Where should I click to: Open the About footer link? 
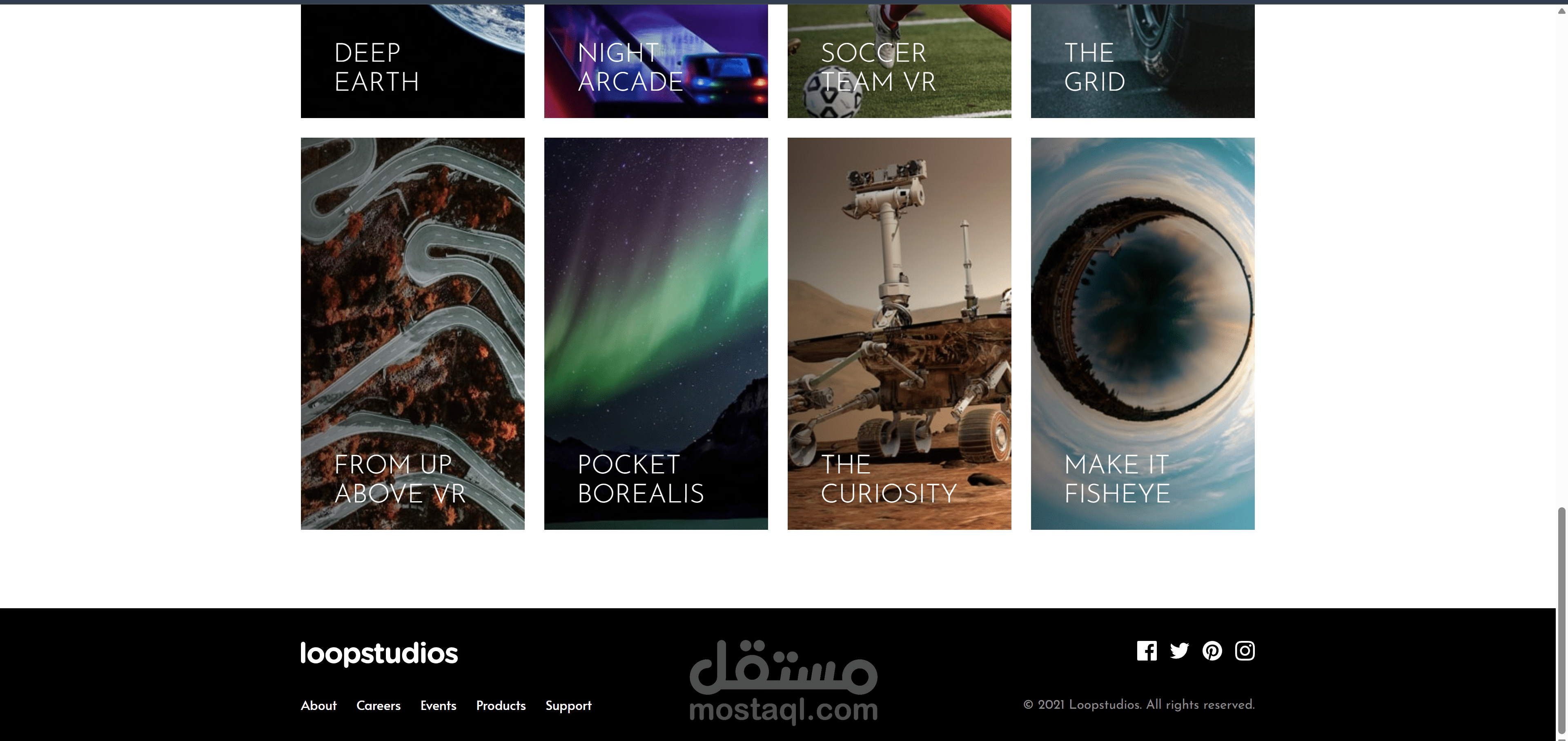318,705
